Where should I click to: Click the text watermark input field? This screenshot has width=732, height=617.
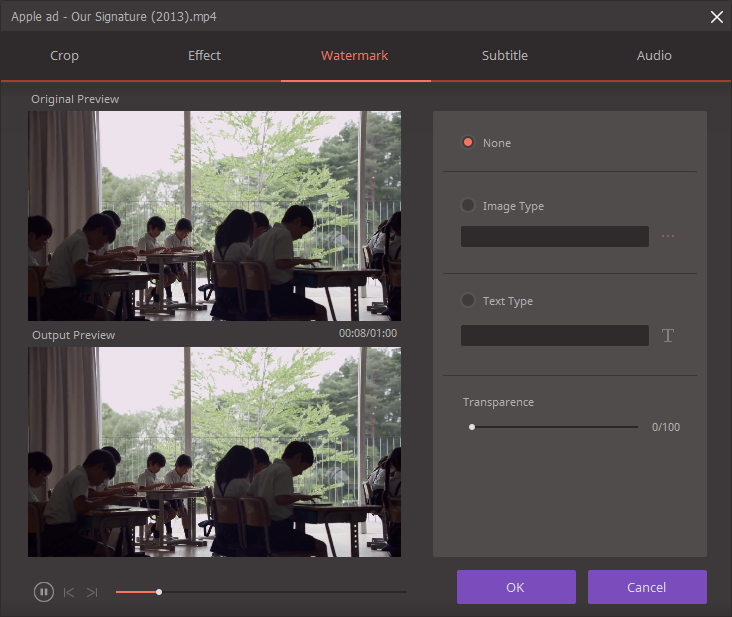point(555,336)
